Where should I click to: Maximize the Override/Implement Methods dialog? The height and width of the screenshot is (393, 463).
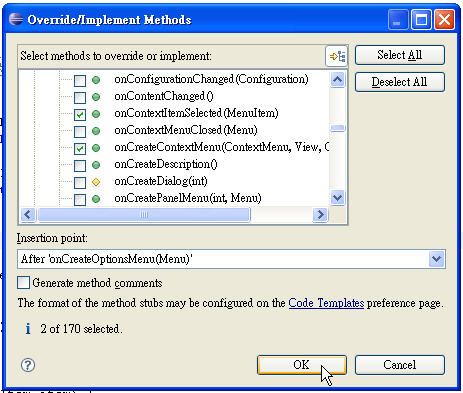coord(422,19)
